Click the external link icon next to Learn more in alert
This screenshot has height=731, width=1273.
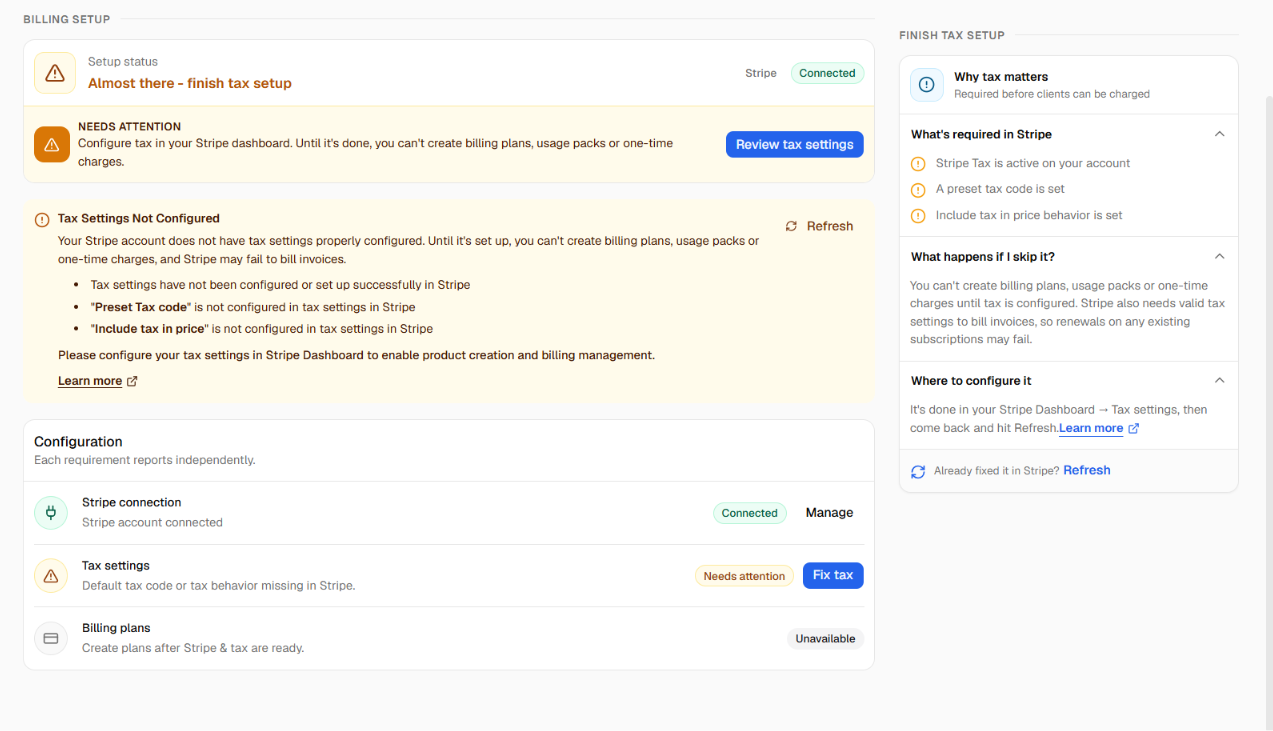point(132,381)
